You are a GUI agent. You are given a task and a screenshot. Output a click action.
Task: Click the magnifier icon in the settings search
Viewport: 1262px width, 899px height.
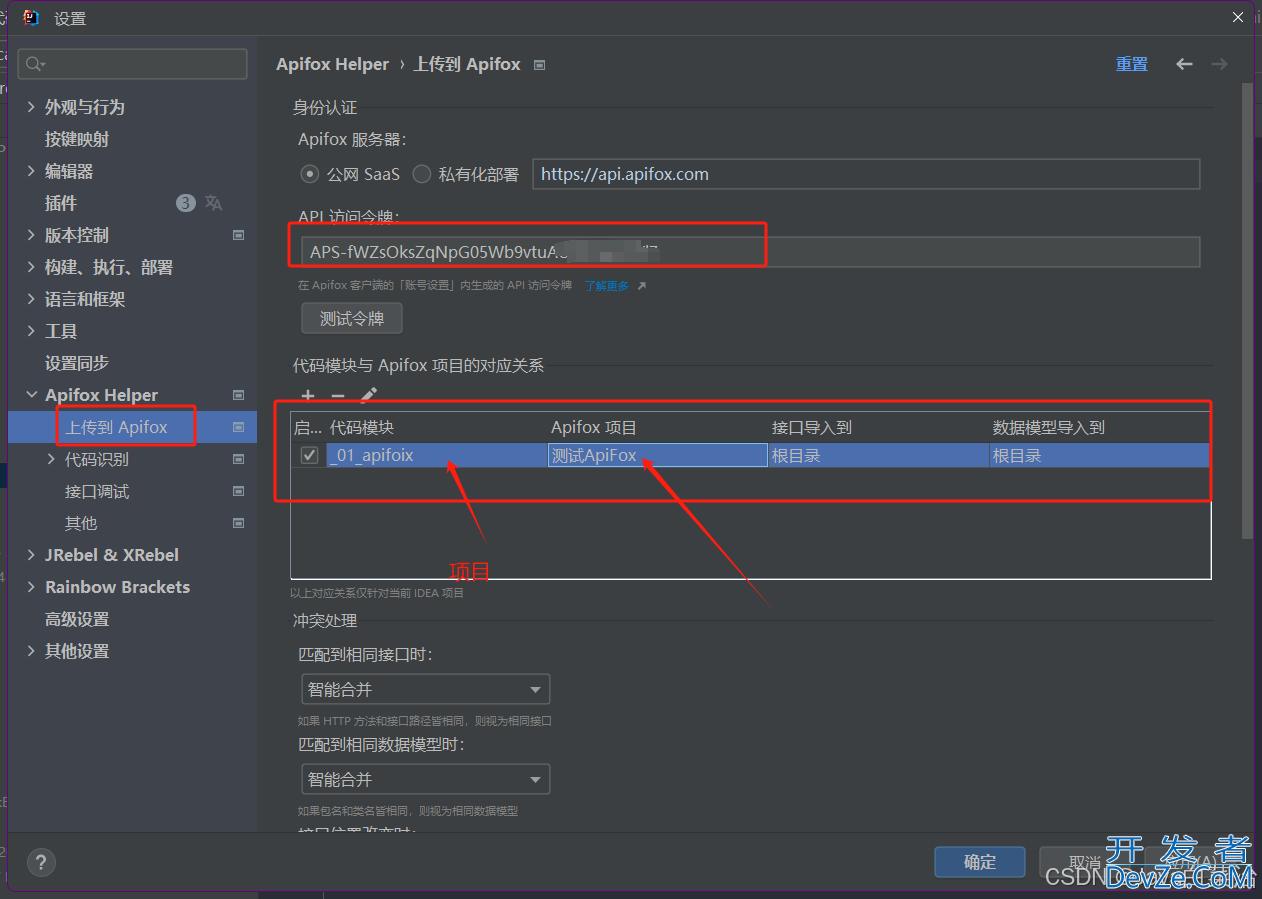tap(35, 64)
